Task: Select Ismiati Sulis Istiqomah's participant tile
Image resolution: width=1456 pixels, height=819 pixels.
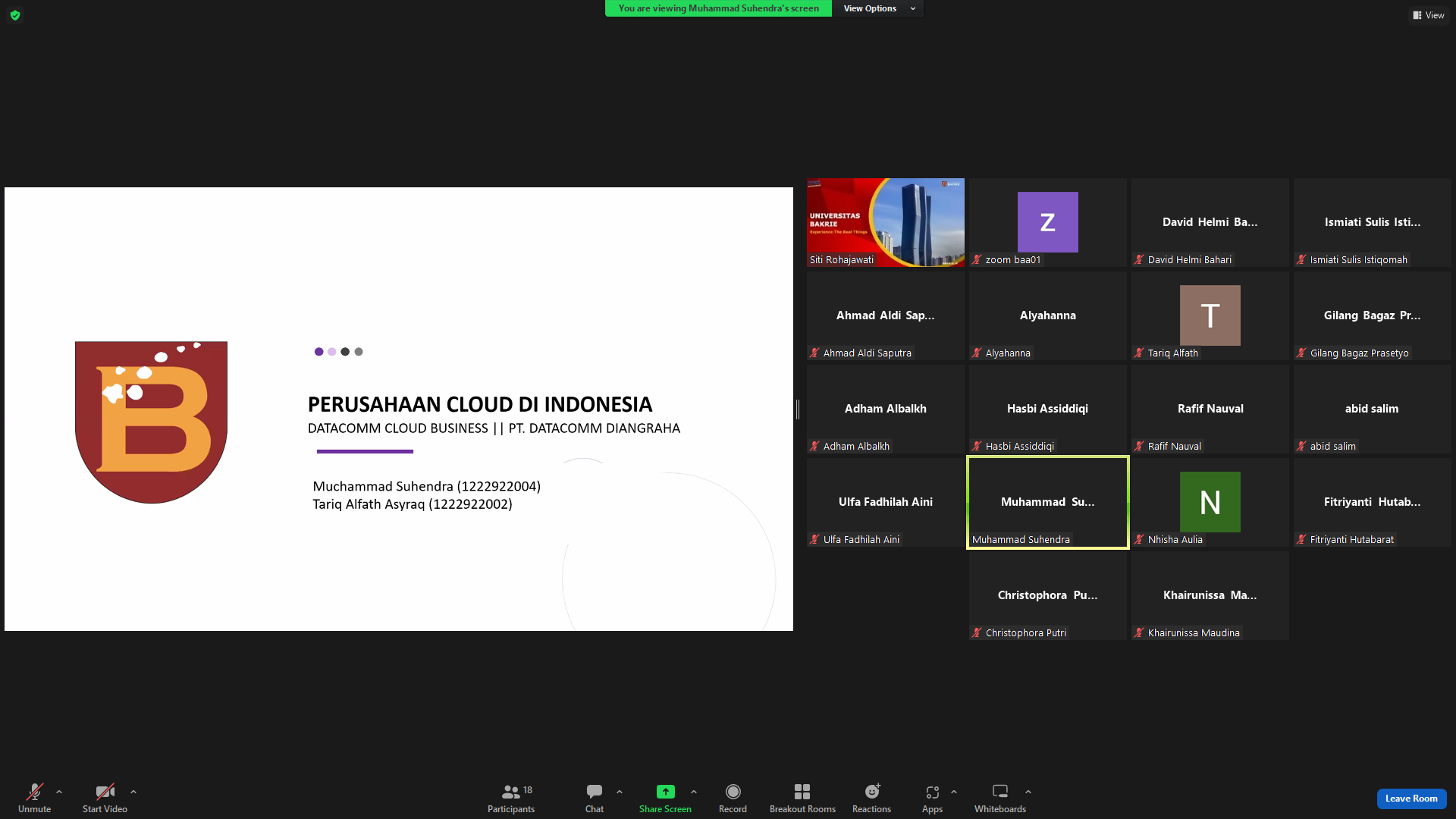Action: tap(1373, 222)
